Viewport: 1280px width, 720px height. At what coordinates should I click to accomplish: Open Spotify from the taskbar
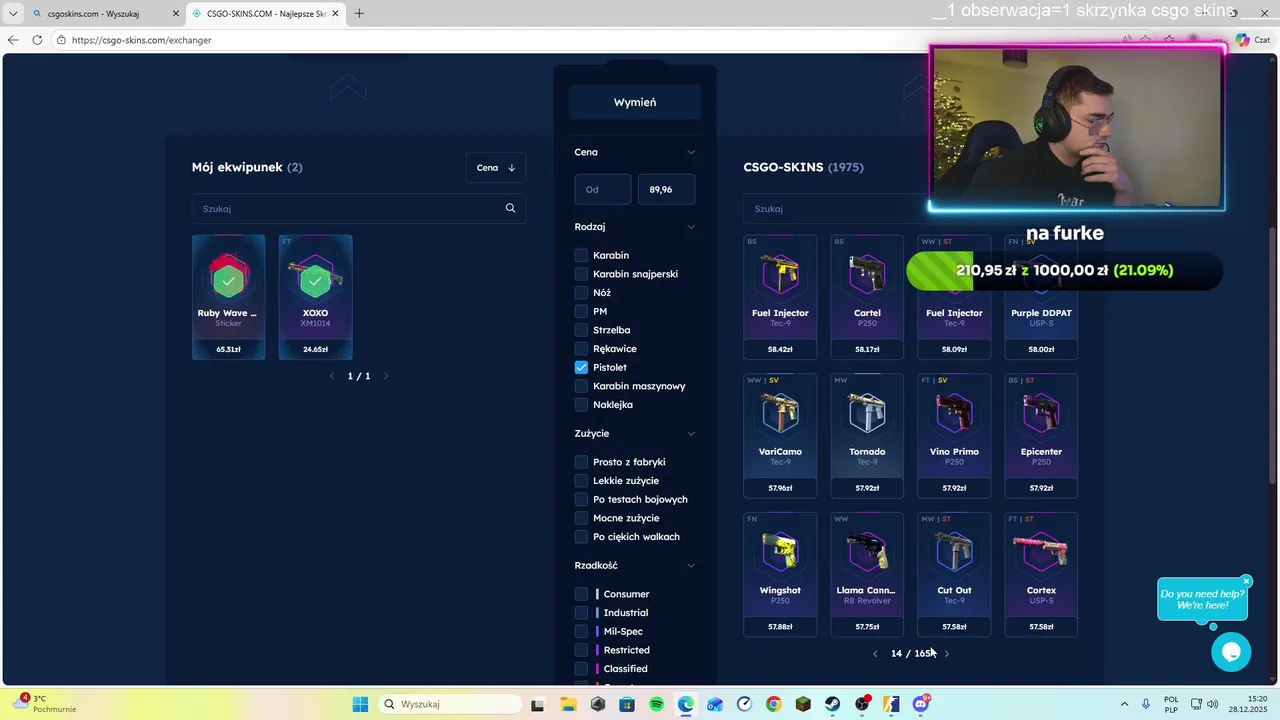[x=656, y=704]
